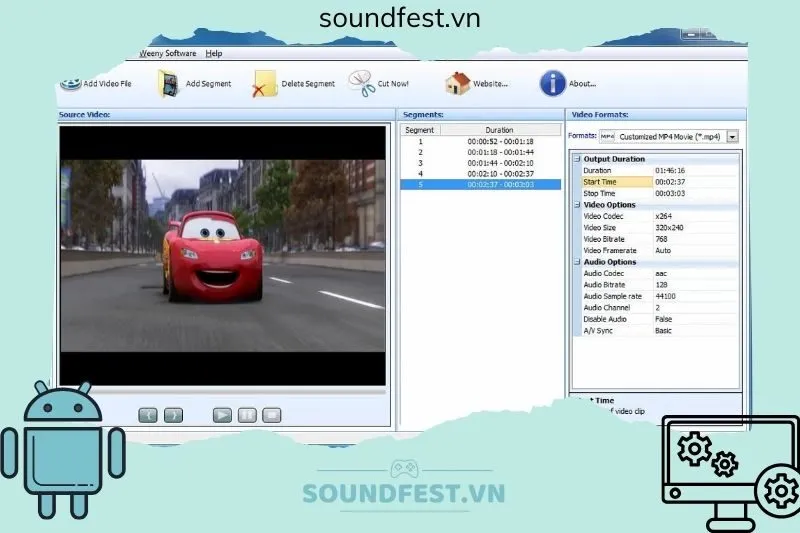Step to the next frame in player
The height and width of the screenshot is (533, 800).
(x=173, y=415)
